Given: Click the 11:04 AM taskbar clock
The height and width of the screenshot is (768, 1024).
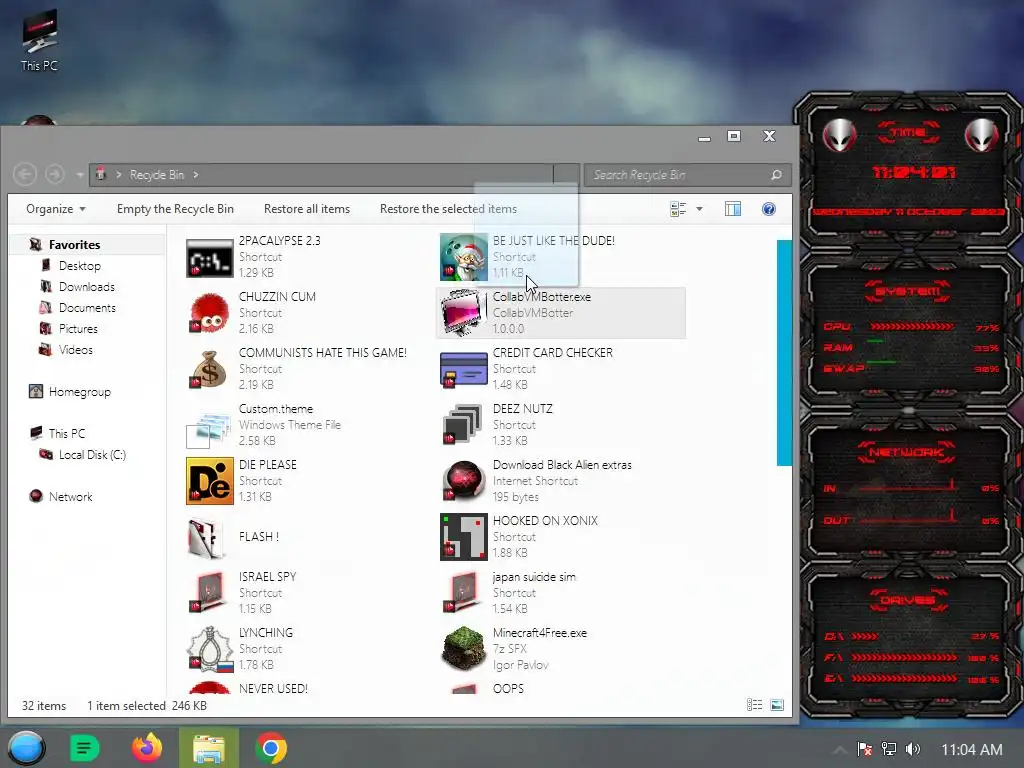Looking at the screenshot, I should coord(971,749).
